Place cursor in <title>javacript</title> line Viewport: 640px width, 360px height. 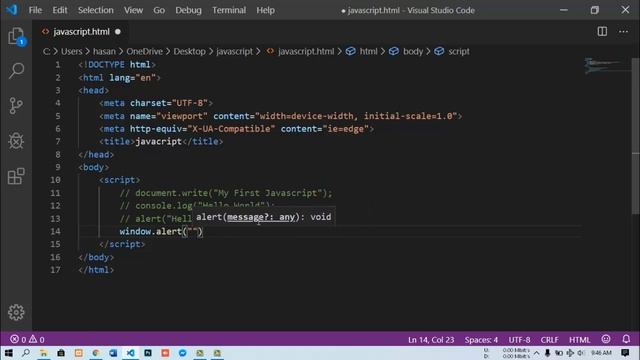click(x=161, y=142)
